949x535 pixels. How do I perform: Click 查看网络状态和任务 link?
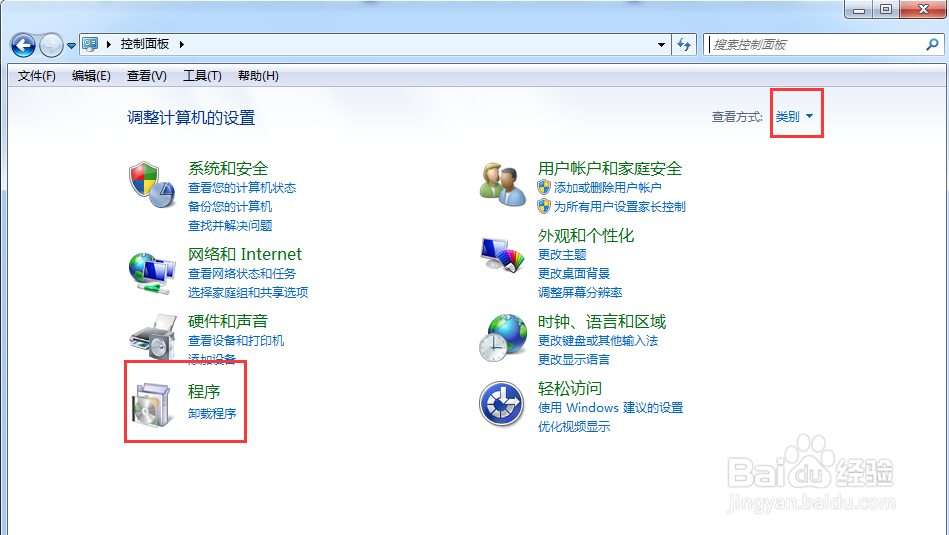tap(241, 274)
